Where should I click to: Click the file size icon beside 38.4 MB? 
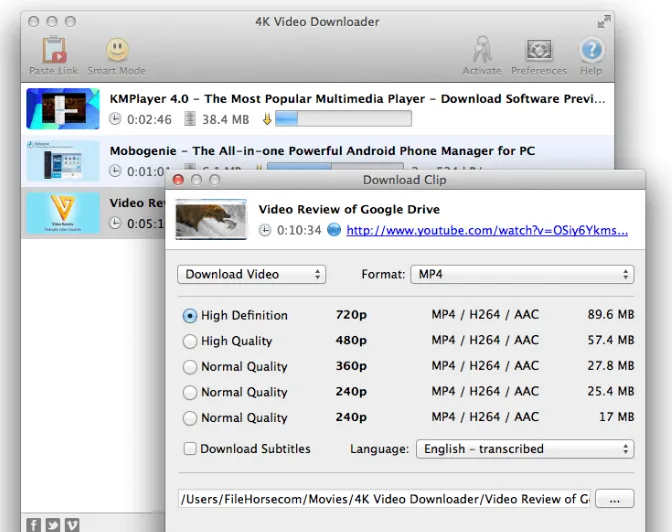pos(190,119)
